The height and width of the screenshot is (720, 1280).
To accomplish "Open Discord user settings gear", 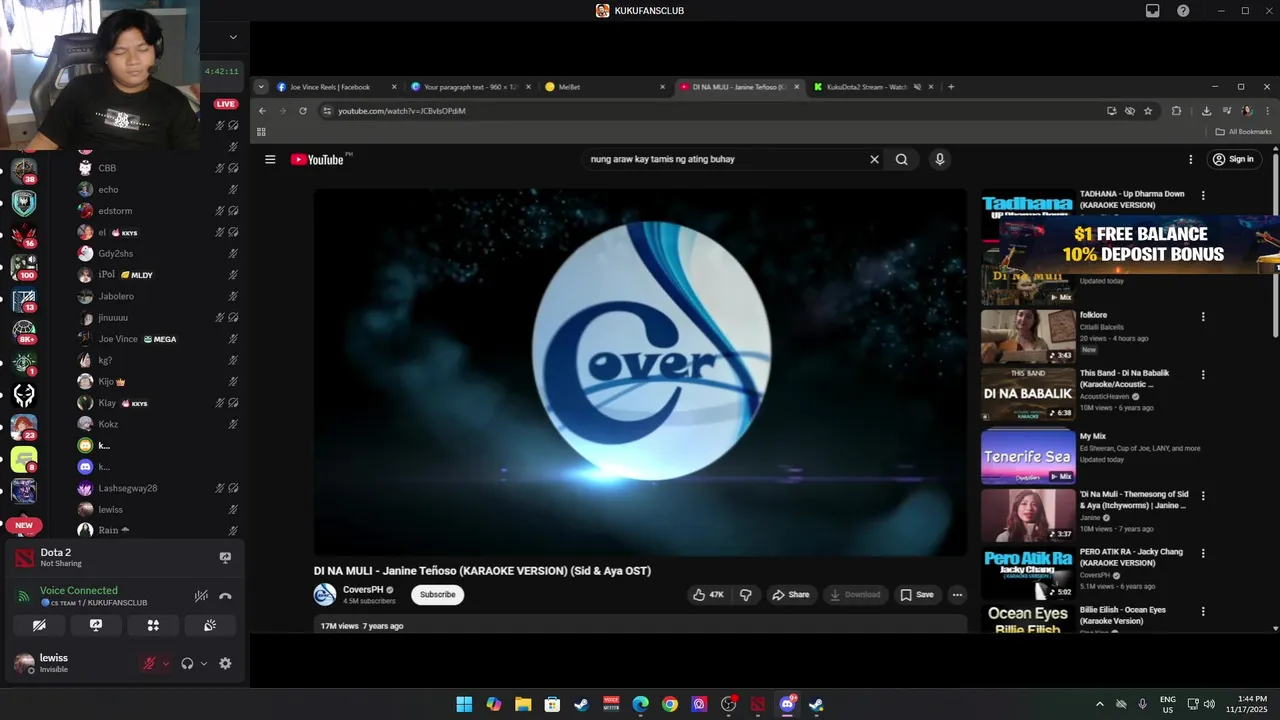I will (x=225, y=663).
